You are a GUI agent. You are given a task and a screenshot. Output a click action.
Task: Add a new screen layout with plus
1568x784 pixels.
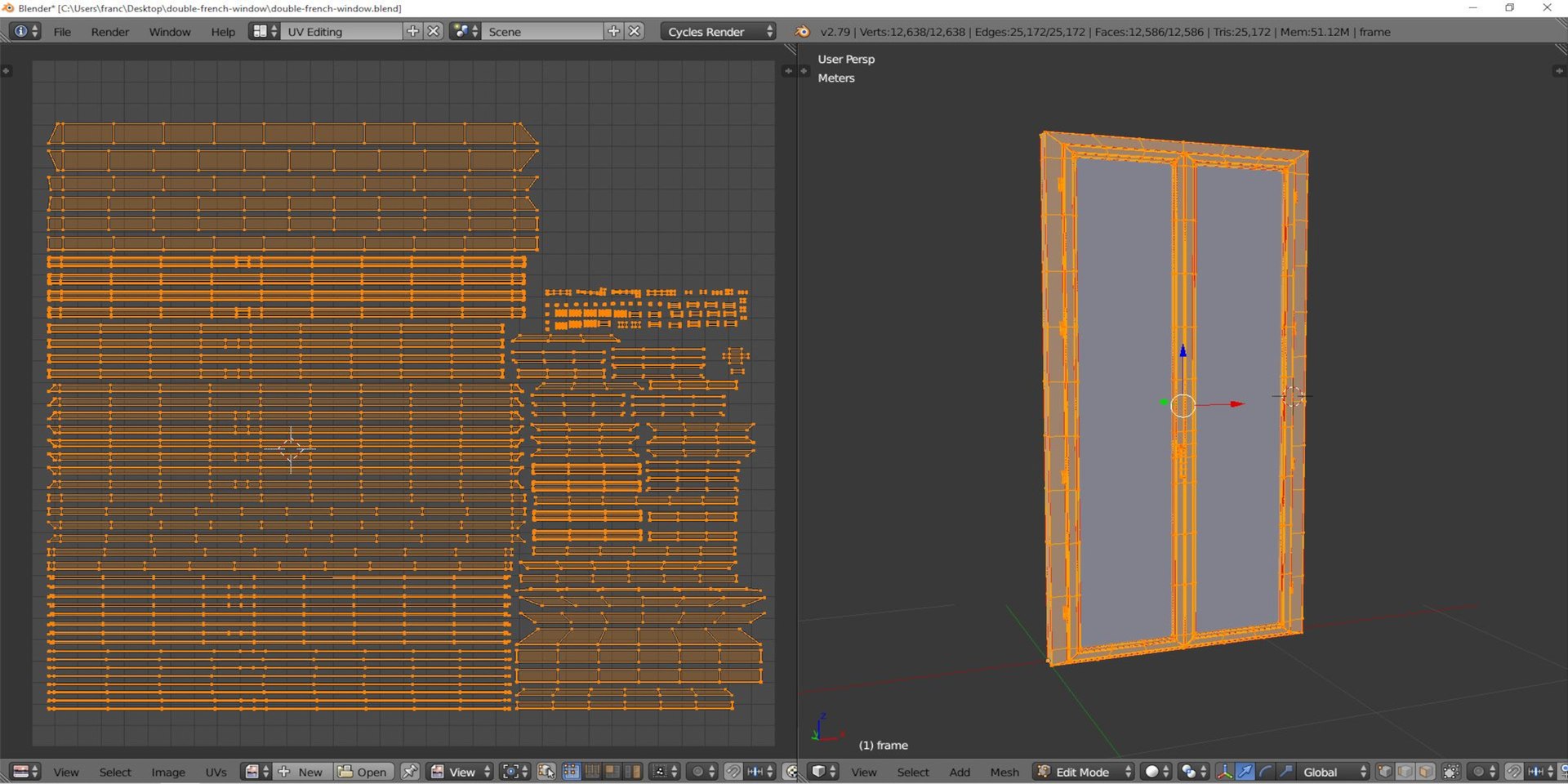tap(413, 31)
